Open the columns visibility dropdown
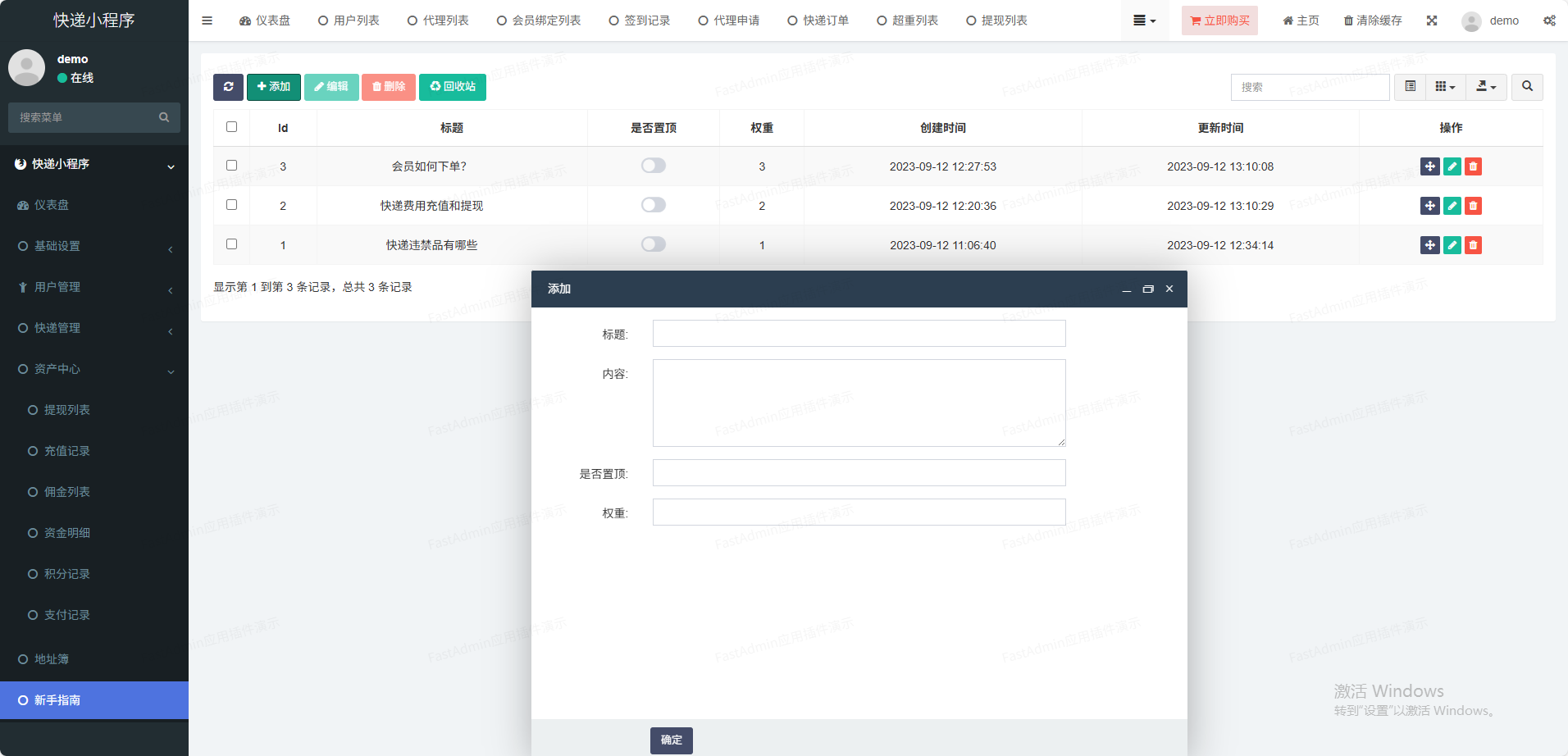 pyautogui.click(x=1445, y=87)
